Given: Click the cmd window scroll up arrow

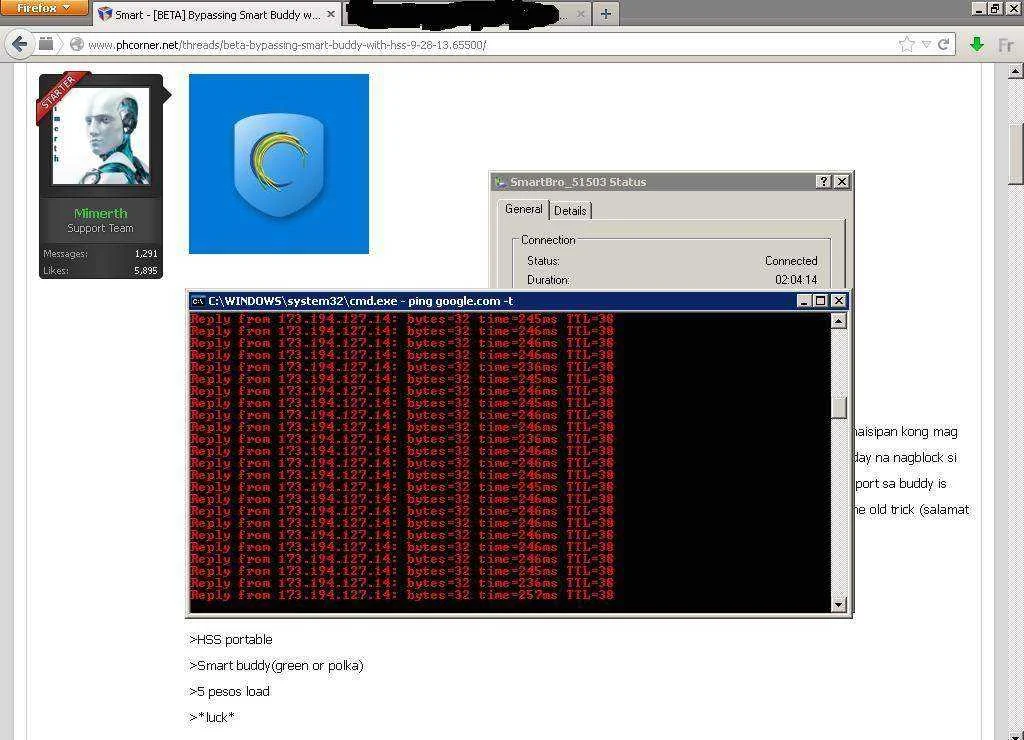Looking at the screenshot, I should pyautogui.click(x=839, y=321).
